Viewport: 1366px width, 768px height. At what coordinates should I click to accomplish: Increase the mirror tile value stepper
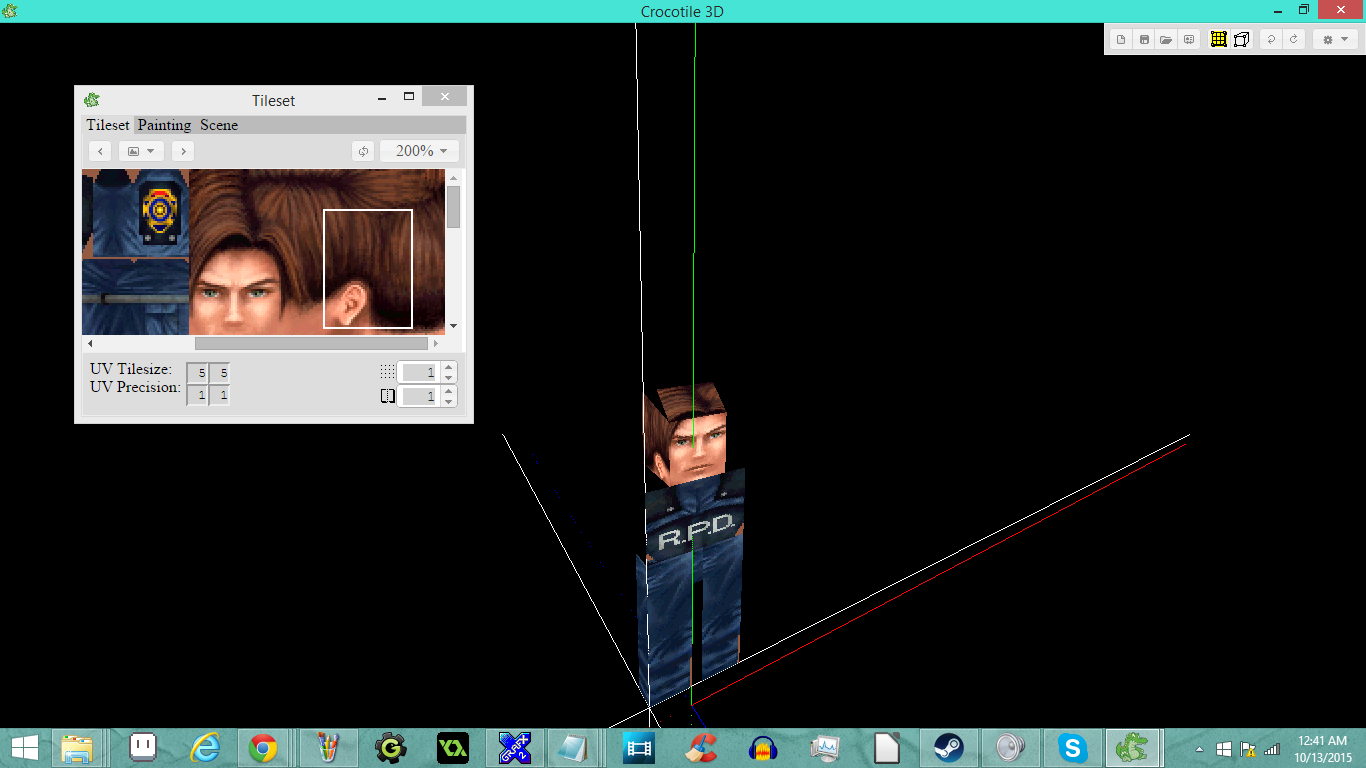(449, 391)
